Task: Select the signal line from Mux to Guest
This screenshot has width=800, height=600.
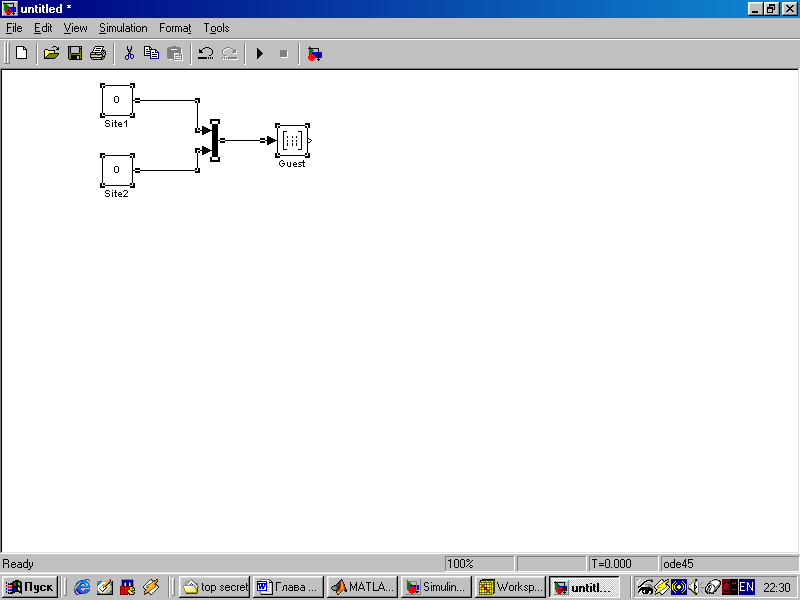Action: tap(245, 140)
